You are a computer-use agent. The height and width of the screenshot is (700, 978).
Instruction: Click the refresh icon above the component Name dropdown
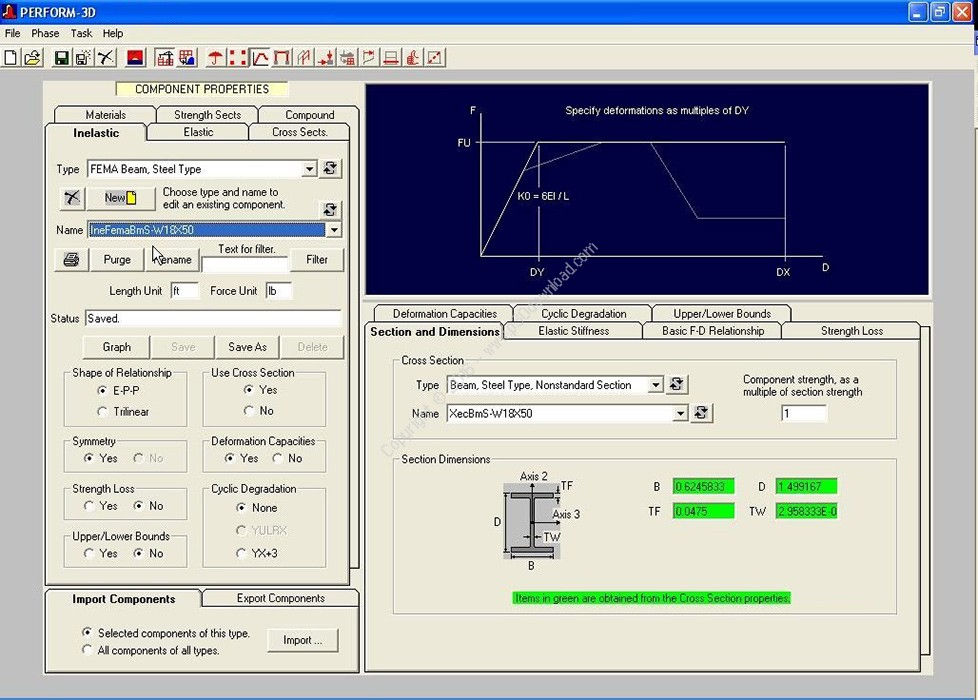coord(331,210)
